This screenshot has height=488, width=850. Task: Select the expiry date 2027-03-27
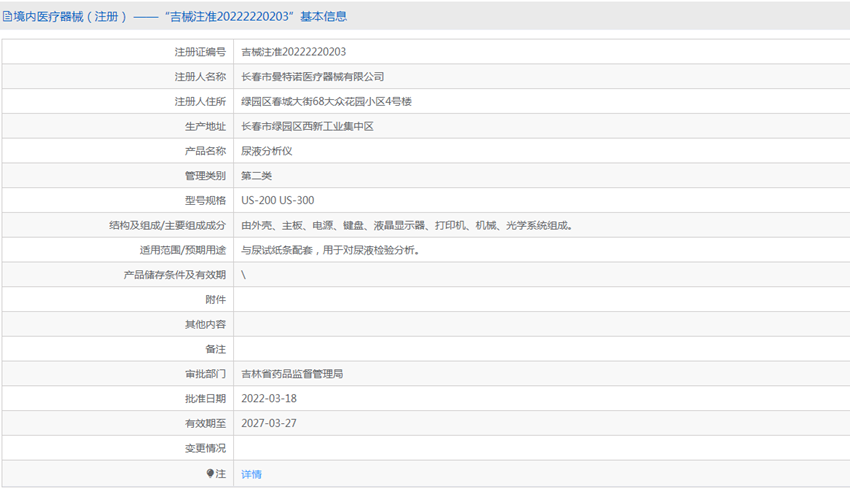[x=269, y=423]
